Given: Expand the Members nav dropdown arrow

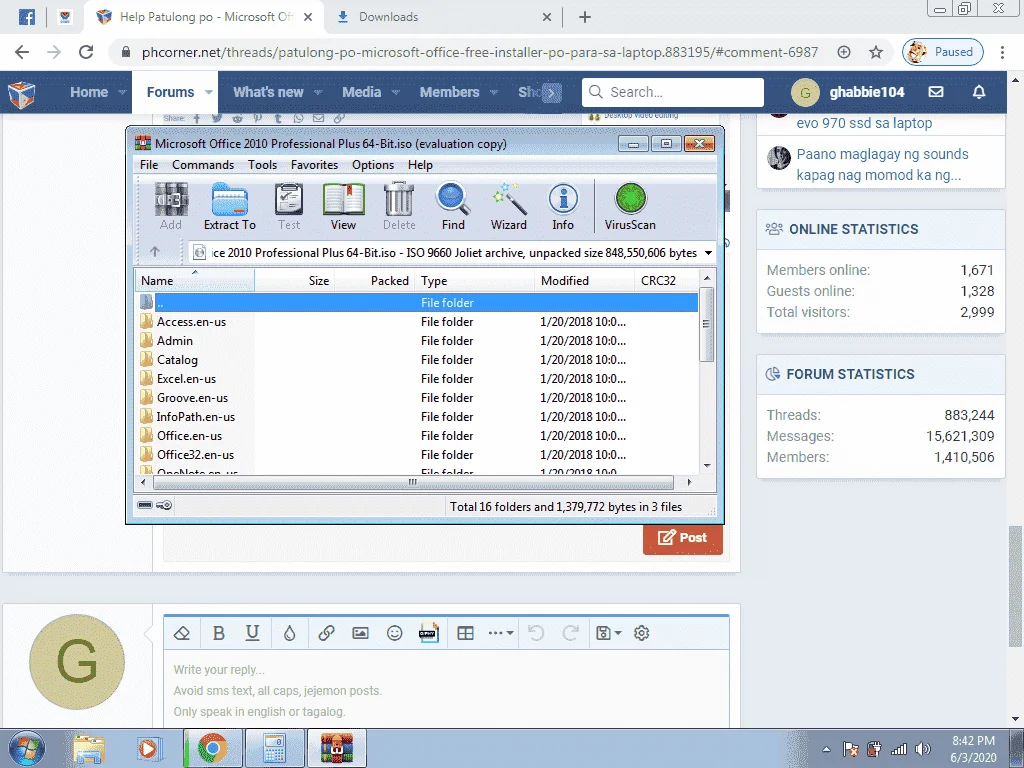Looking at the screenshot, I should click(494, 92).
